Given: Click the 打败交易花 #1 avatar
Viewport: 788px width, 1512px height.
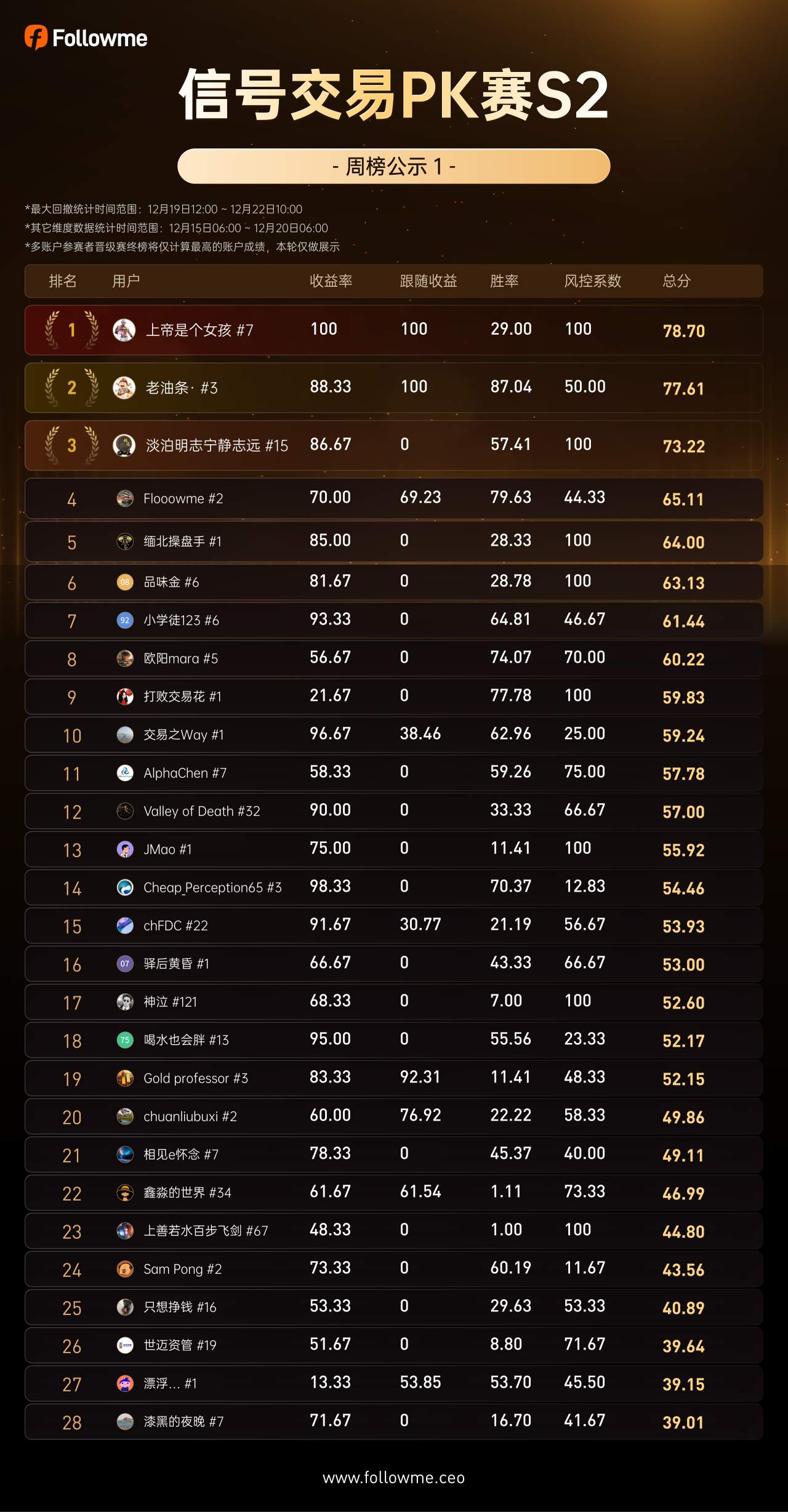Looking at the screenshot, I should (125, 697).
